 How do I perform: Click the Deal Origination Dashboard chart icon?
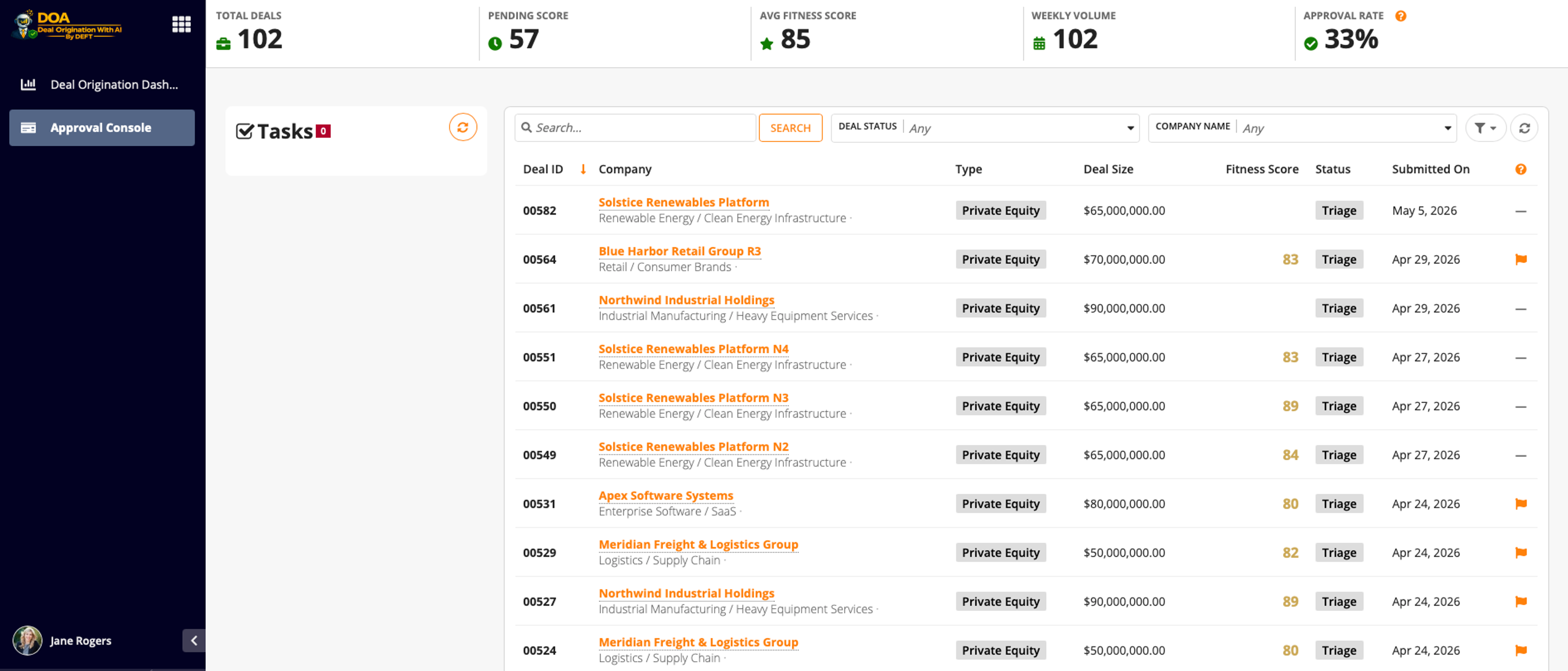tap(28, 85)
